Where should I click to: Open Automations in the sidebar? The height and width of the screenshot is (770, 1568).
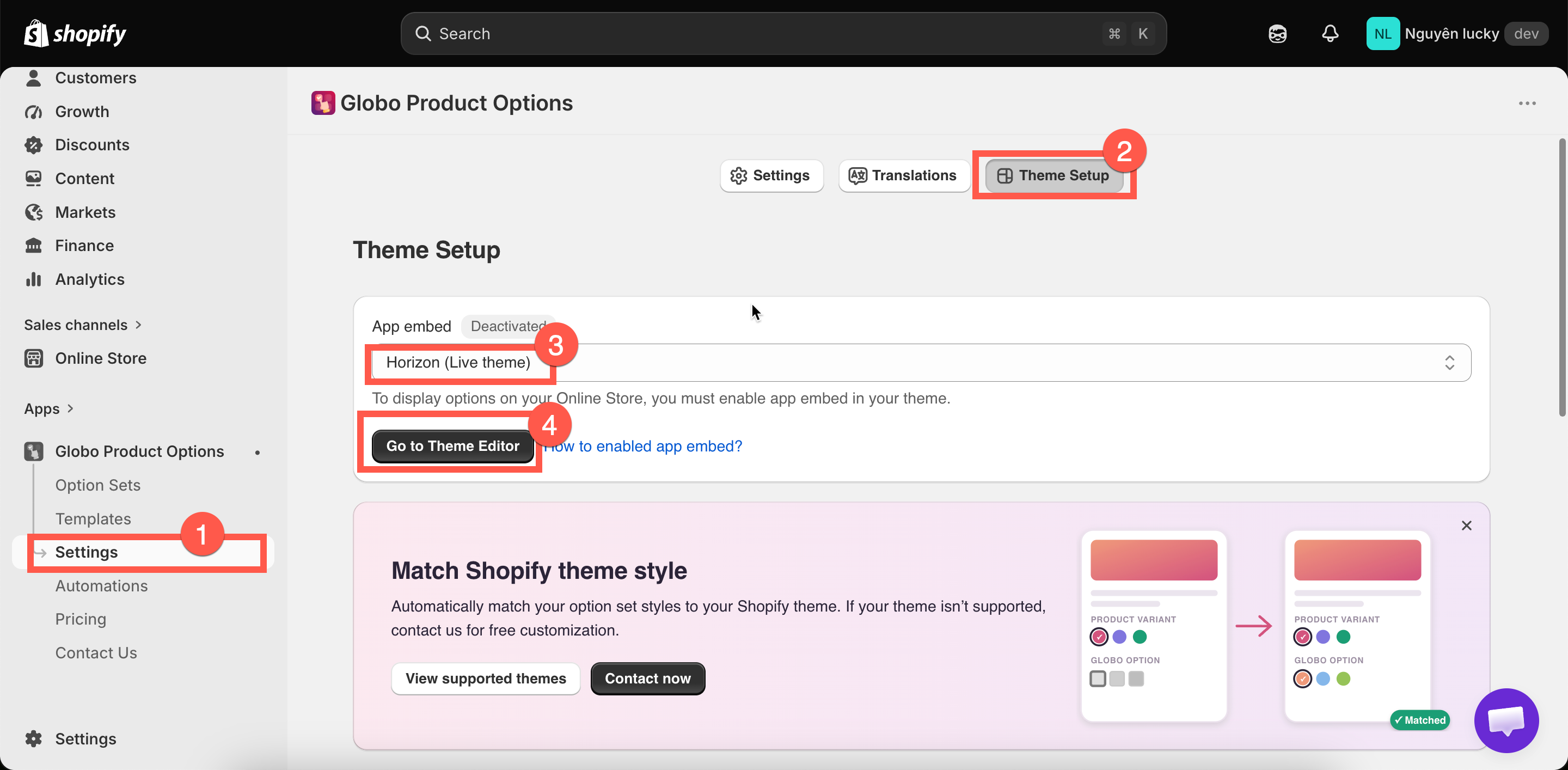pyautogui.click(x=101, y=585)
